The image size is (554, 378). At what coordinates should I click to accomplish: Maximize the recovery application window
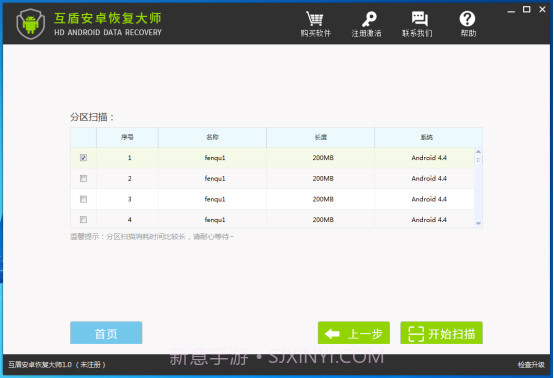pyautogui.click(x=526, y=10)
